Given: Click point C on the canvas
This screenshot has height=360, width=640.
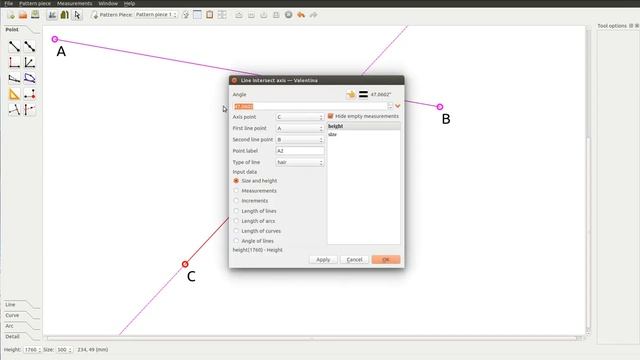Looking at the screenshot, I should [x=185, y=264].
